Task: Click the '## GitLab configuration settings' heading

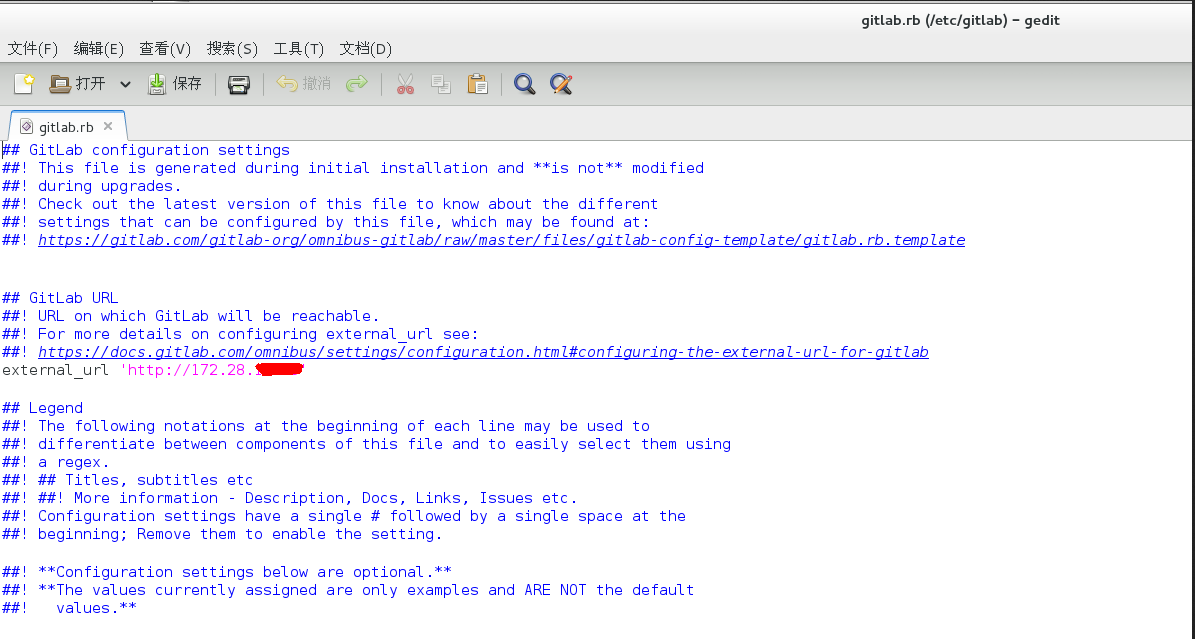Action: point(146,150)
